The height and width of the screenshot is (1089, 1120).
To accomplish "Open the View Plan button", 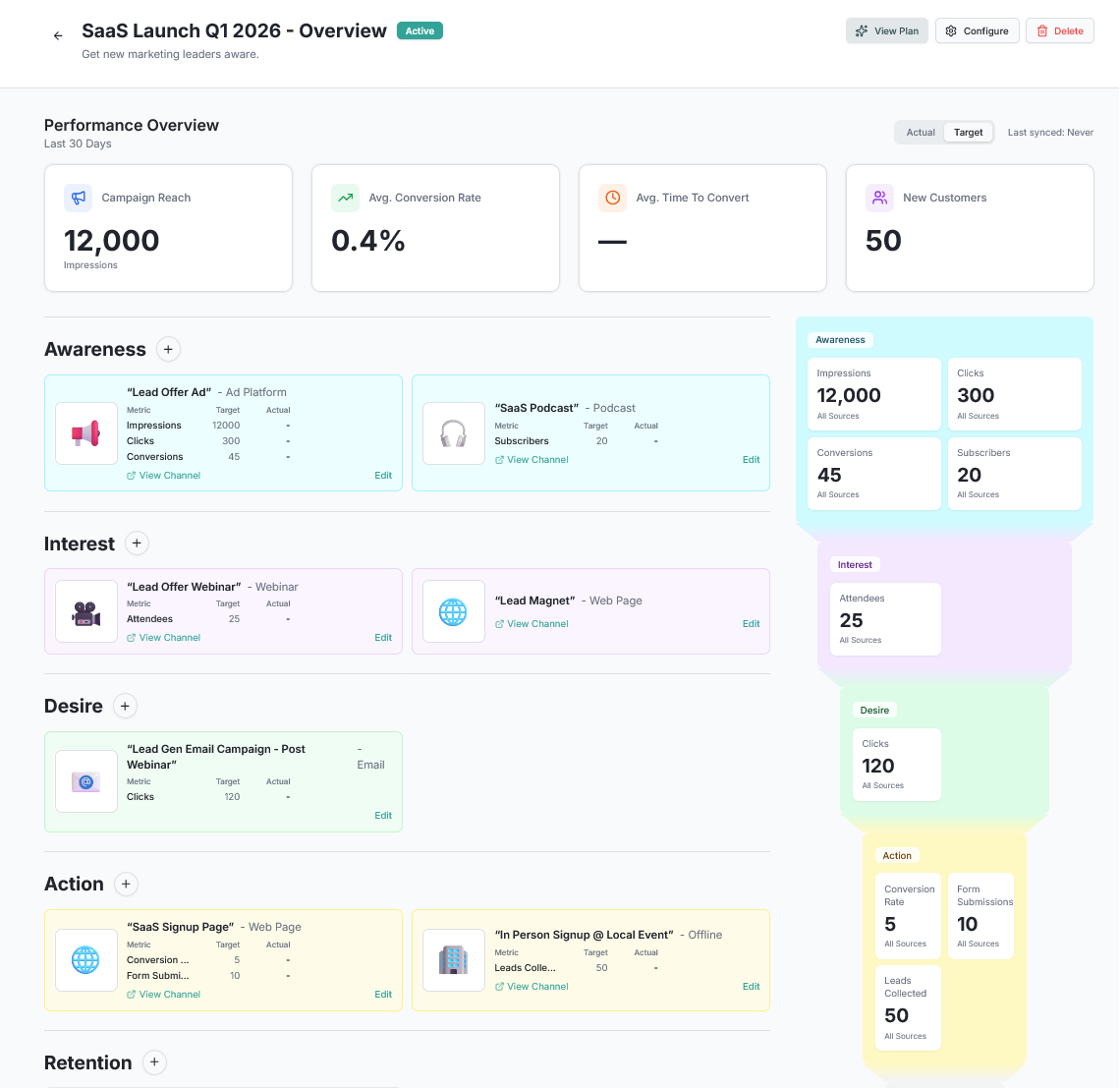I will [x=886, y=31].
